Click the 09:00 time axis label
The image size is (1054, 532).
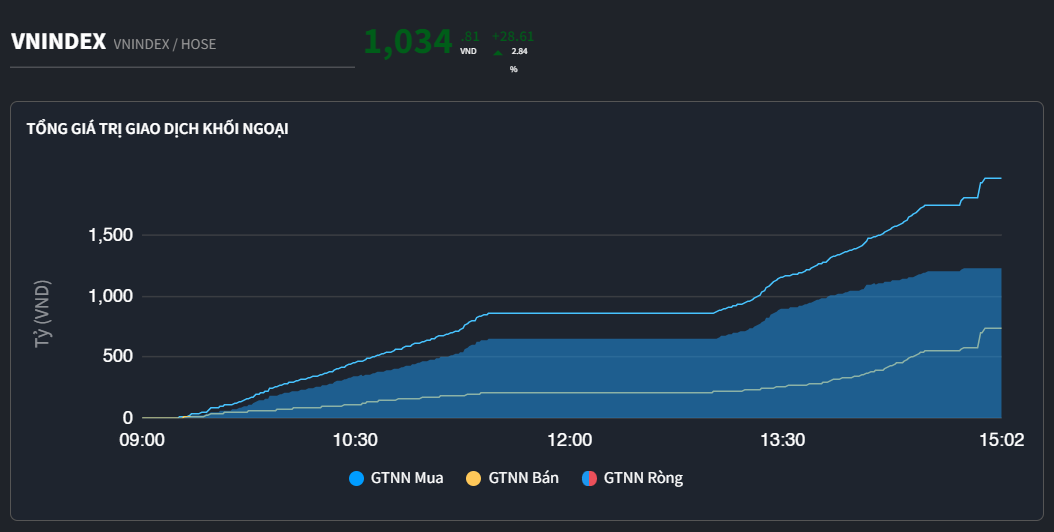[x=142, y=440]
